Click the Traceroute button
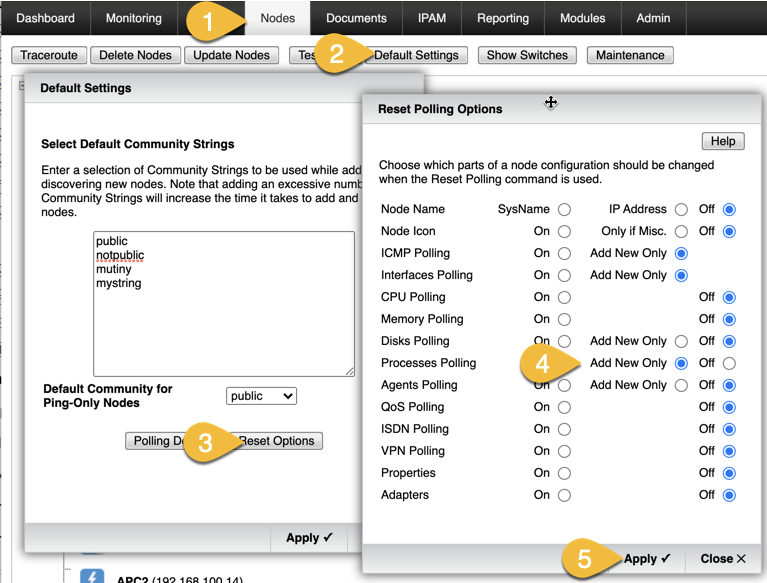Viewport: 767px width, 583px height. pyautogui.click(x=49, y=55)
